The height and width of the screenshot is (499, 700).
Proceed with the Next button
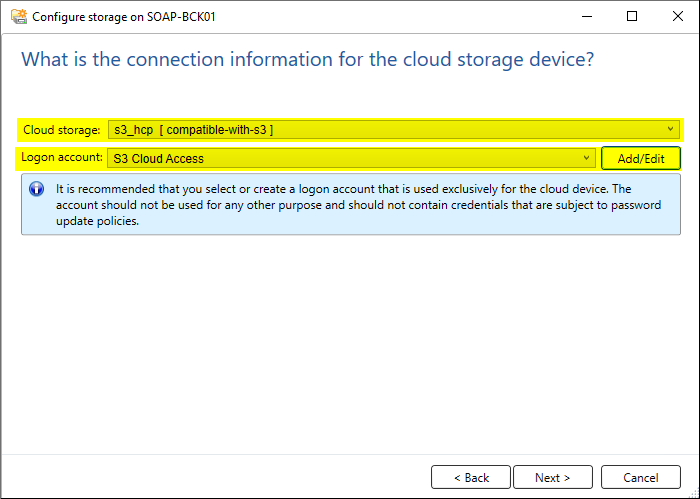[553, 478]
